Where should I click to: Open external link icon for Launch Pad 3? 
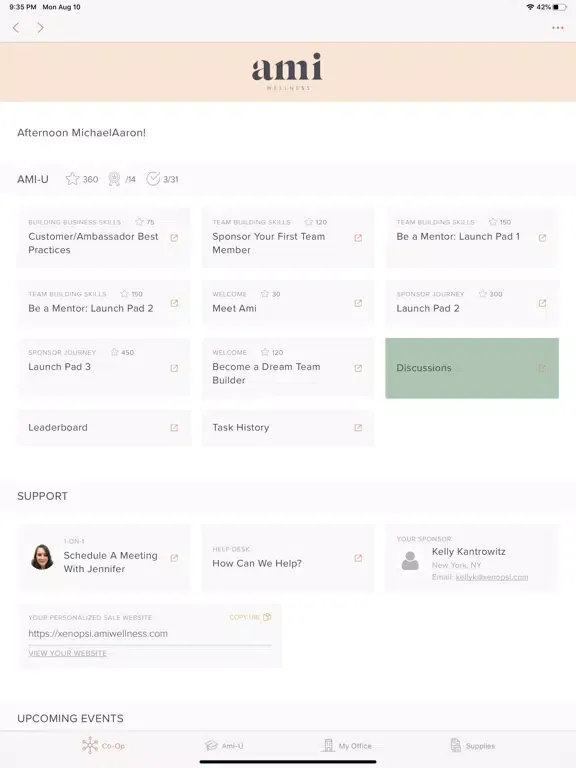(x=174, y=368)
